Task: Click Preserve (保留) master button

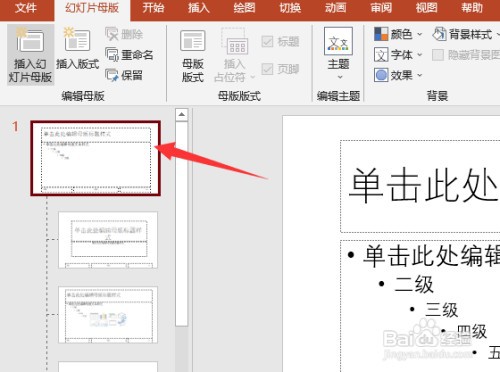Action: click(x=124, y=75)
